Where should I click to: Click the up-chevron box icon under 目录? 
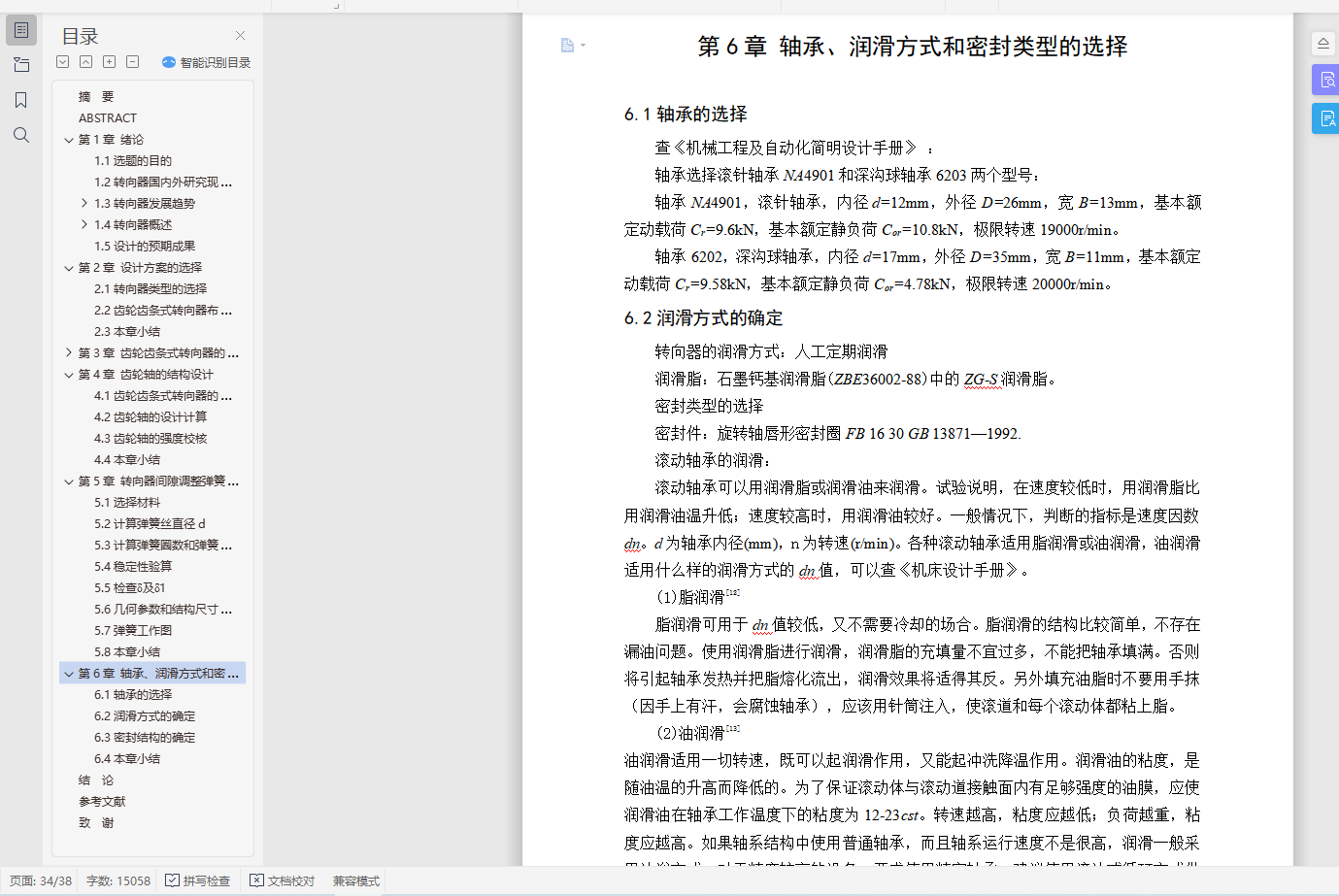(x=86, y=62)
